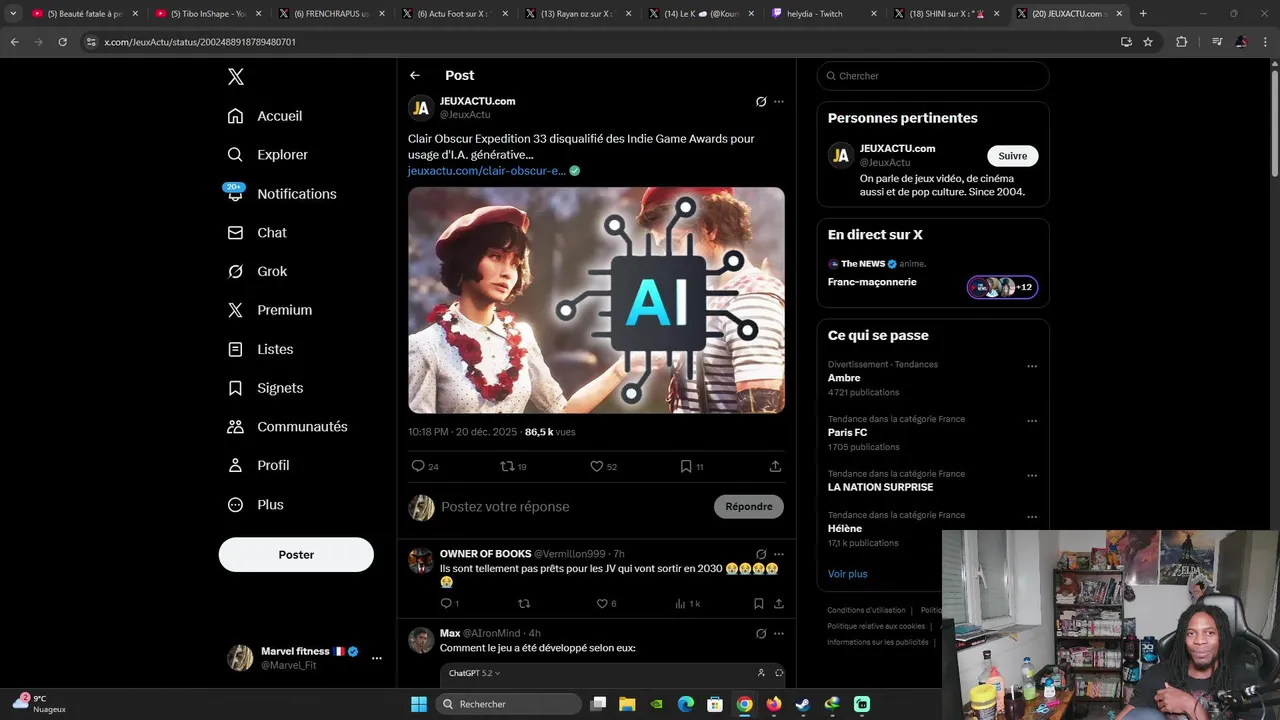Share the main JEUXACTU post
This screenshot has height=720, width=1280.
pyautogui.click(x=775, y=466)
